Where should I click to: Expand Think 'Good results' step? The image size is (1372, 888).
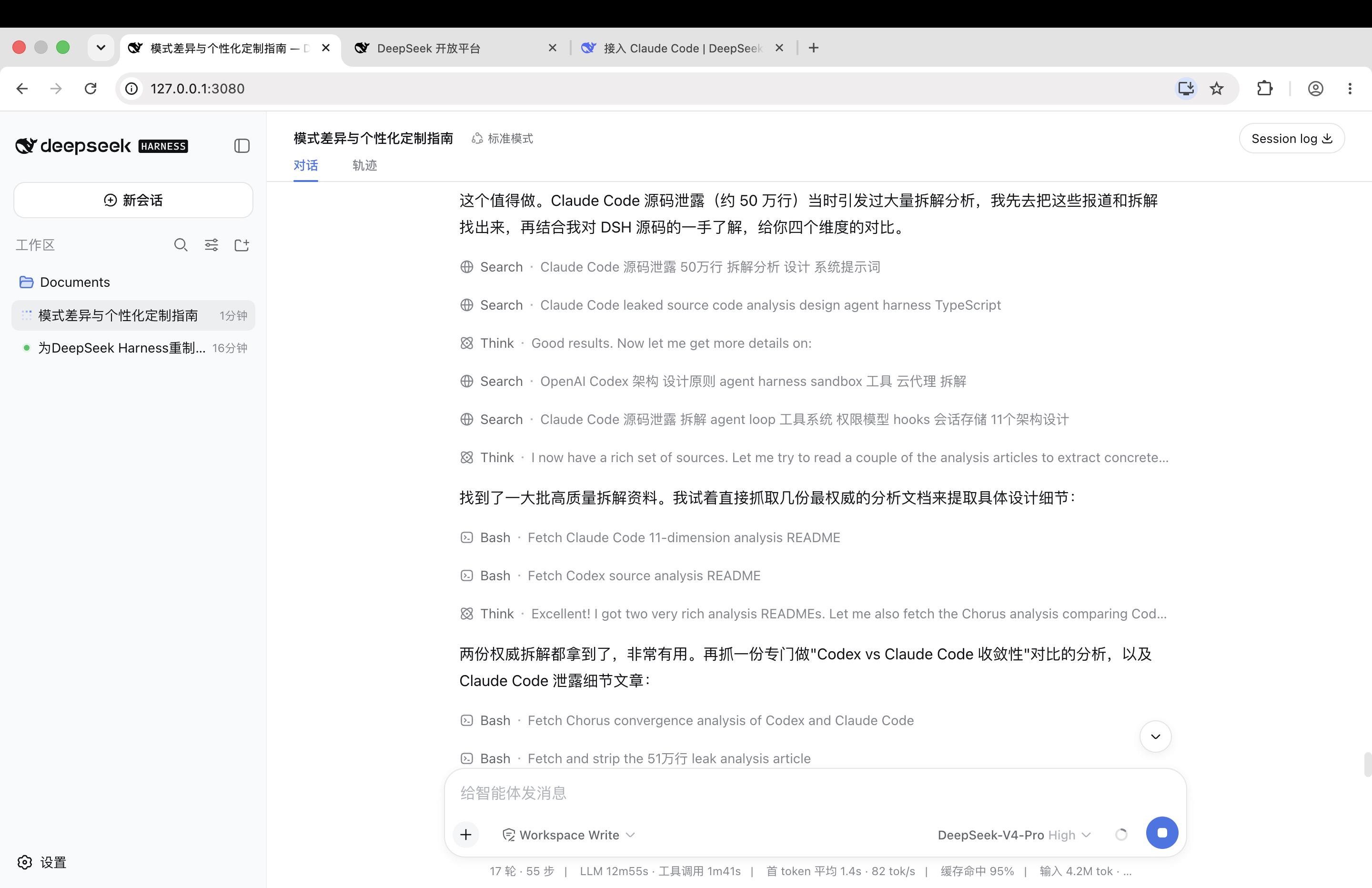(636, 343)
